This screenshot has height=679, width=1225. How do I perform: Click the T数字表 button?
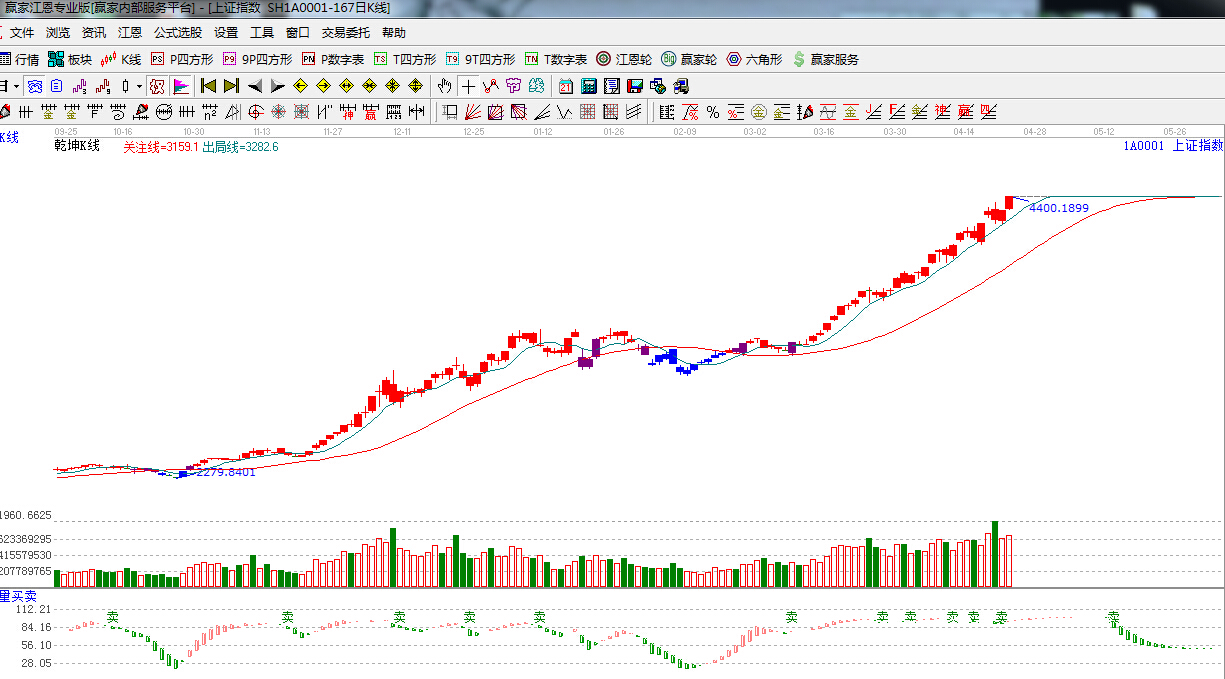point(556,59)
